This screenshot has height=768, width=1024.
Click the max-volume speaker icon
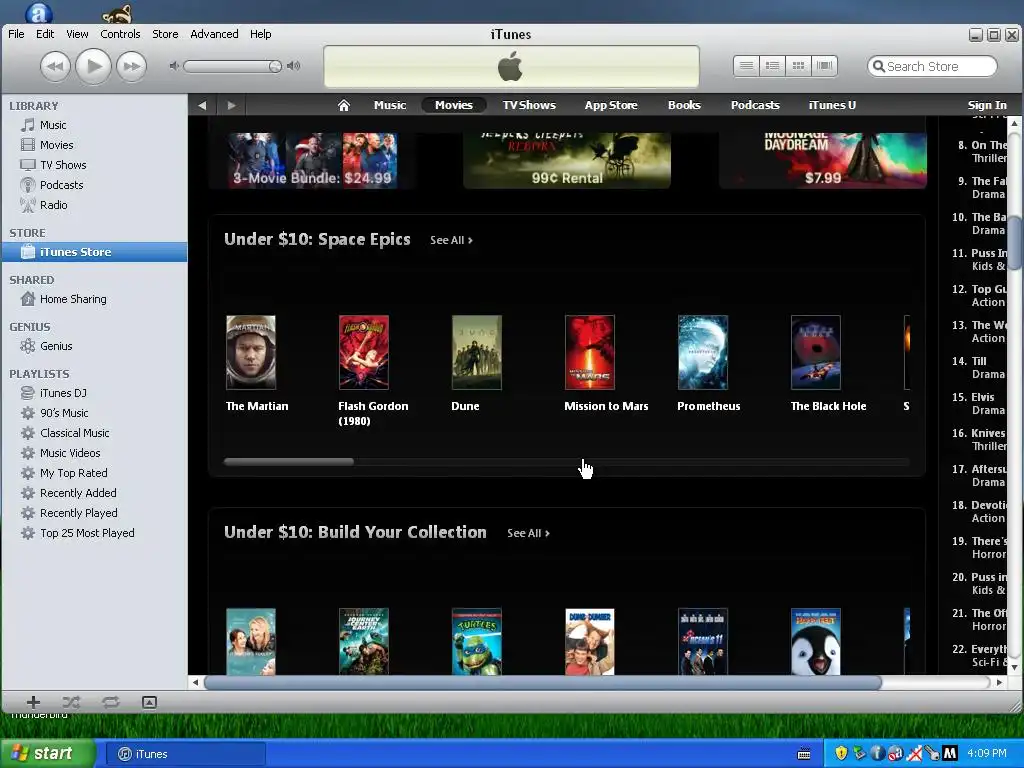294,66
